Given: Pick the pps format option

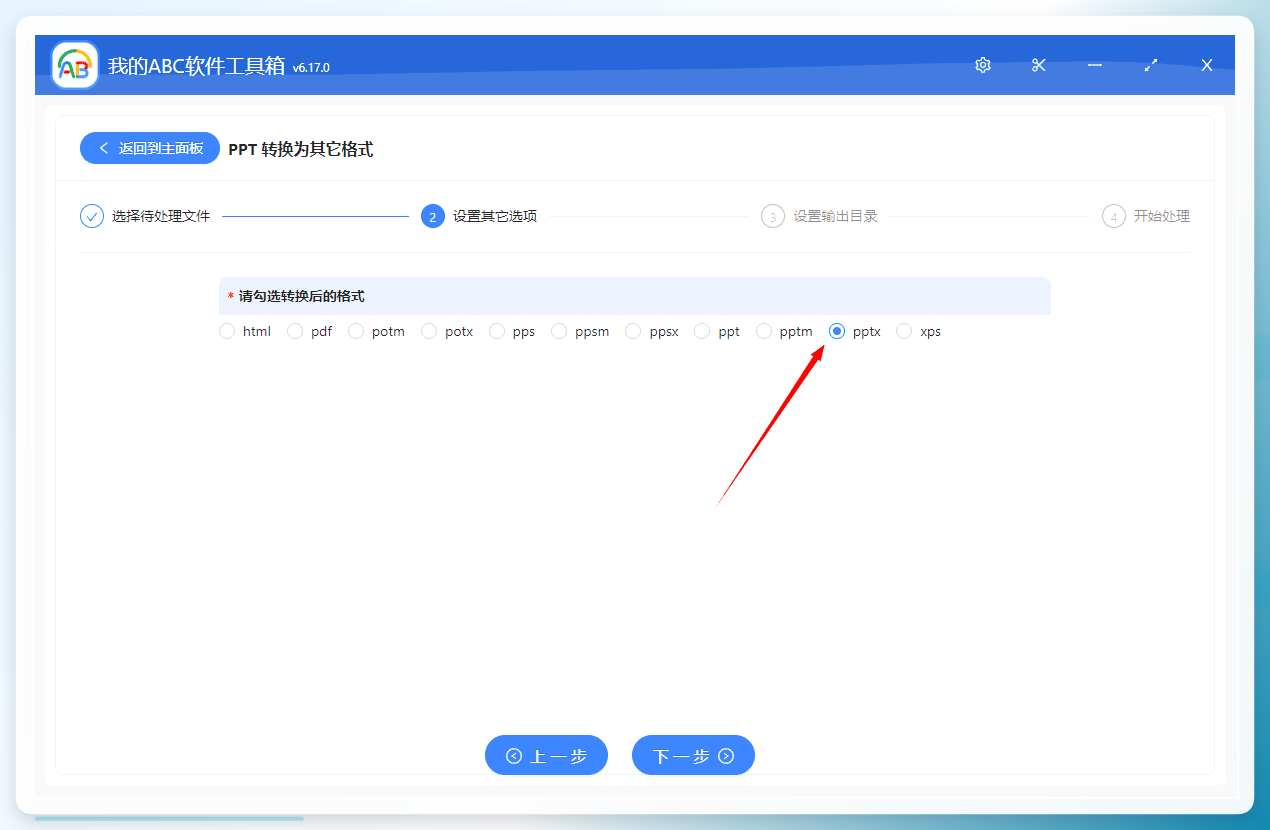Looking at the screenshot, I should 497,331.
